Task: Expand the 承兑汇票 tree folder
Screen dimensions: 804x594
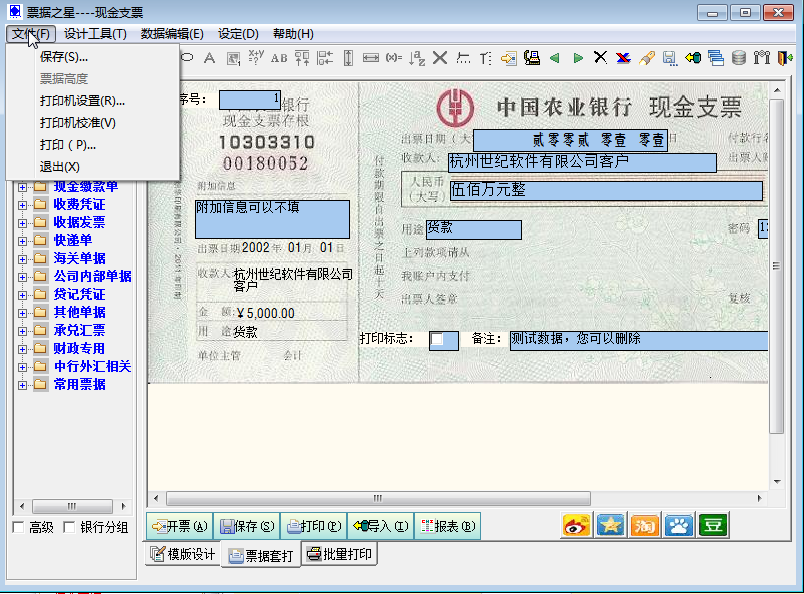Action: click(22, 331)
